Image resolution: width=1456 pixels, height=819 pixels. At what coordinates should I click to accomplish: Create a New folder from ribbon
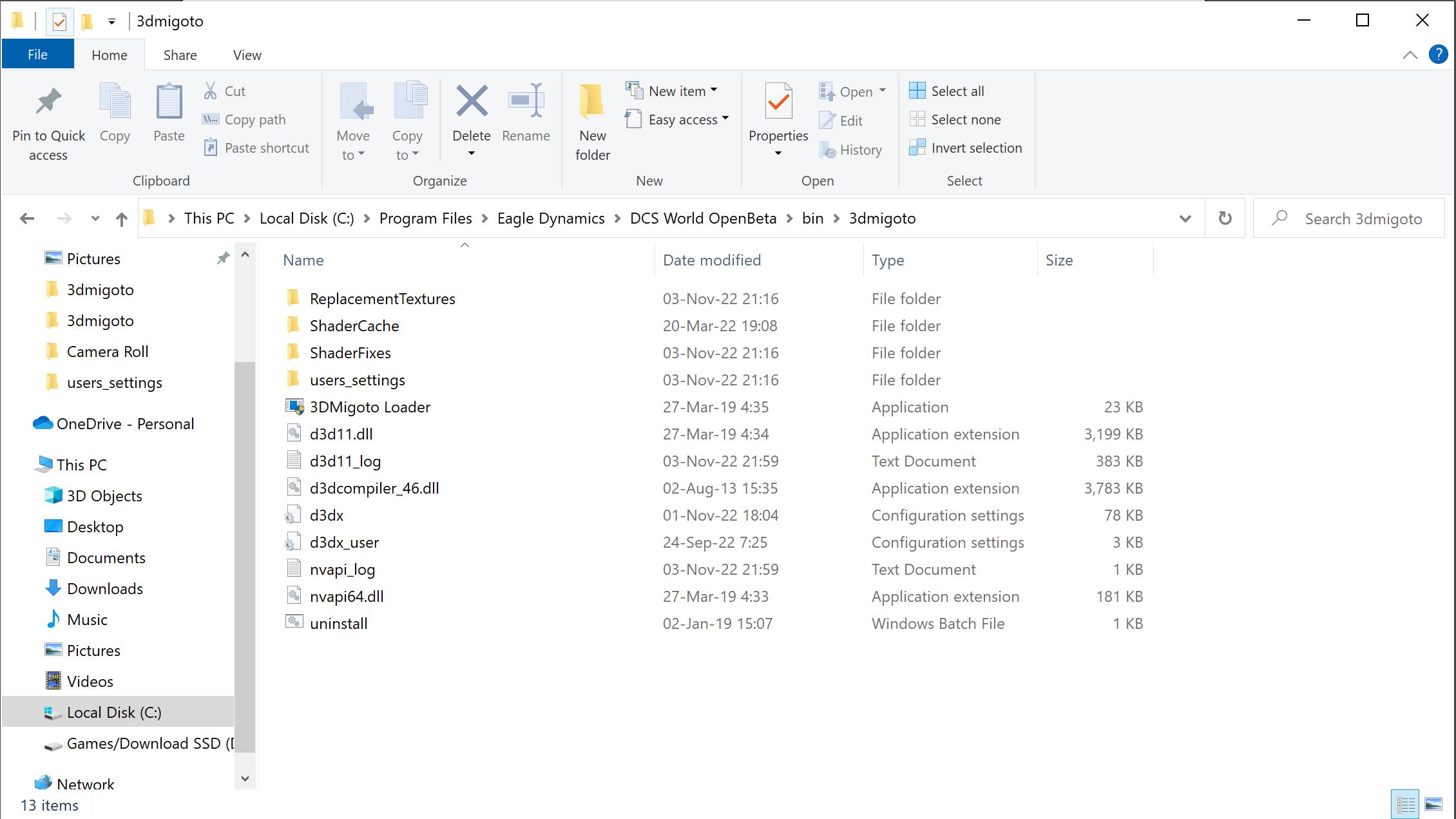(x=592, y=121)
